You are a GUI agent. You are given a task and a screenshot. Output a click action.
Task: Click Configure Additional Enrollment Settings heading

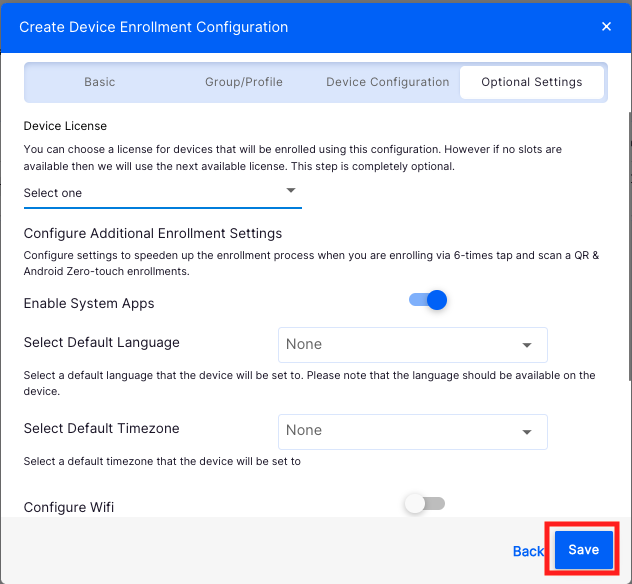[153, 233]
